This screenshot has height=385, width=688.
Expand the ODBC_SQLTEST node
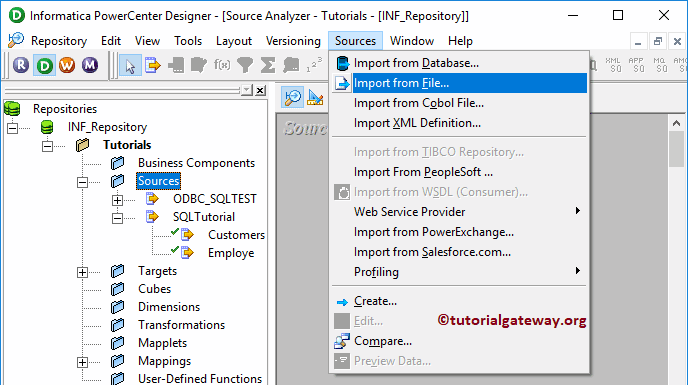(117, 200)
